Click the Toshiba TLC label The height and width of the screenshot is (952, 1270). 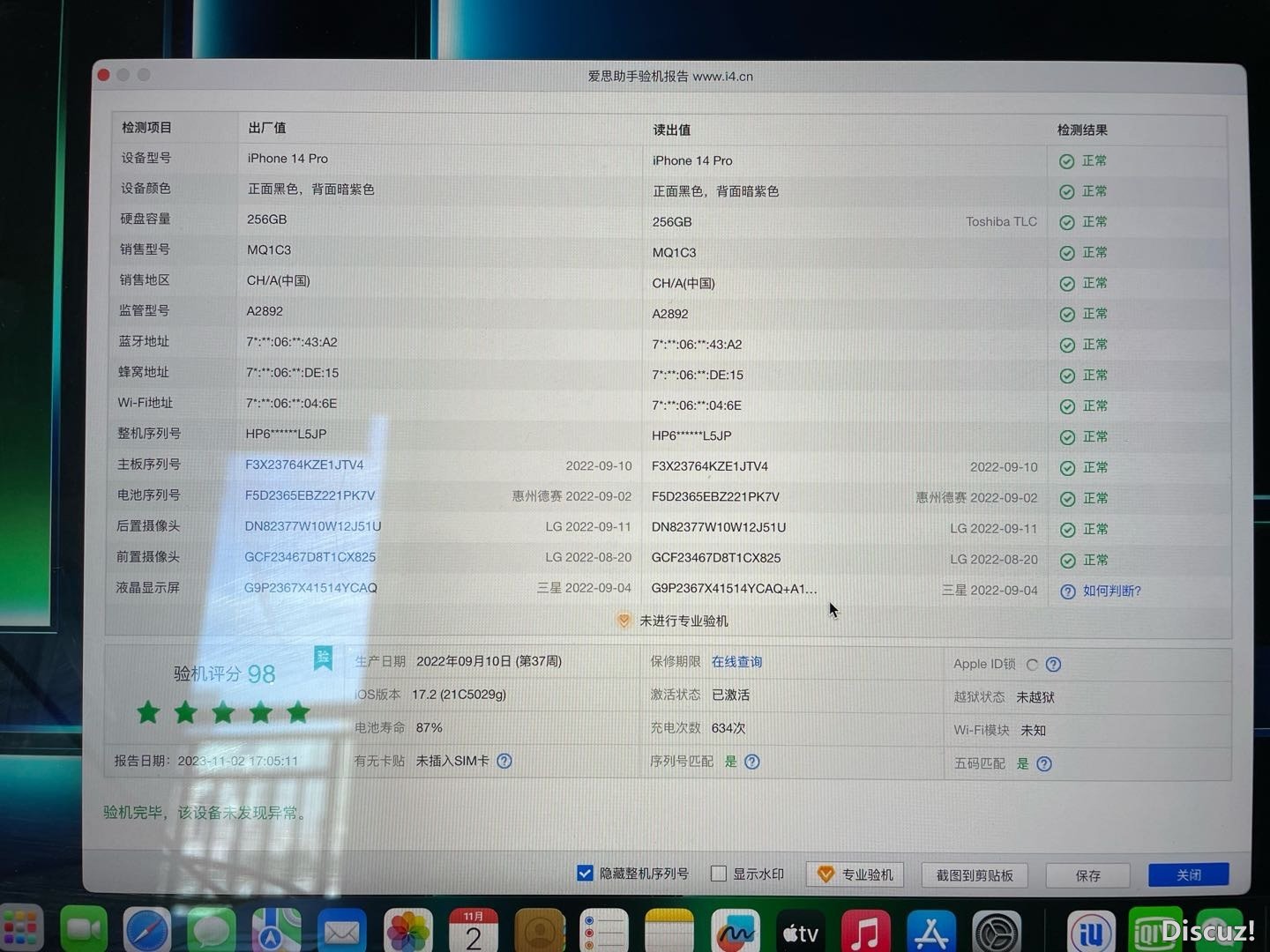(1001, 221)
